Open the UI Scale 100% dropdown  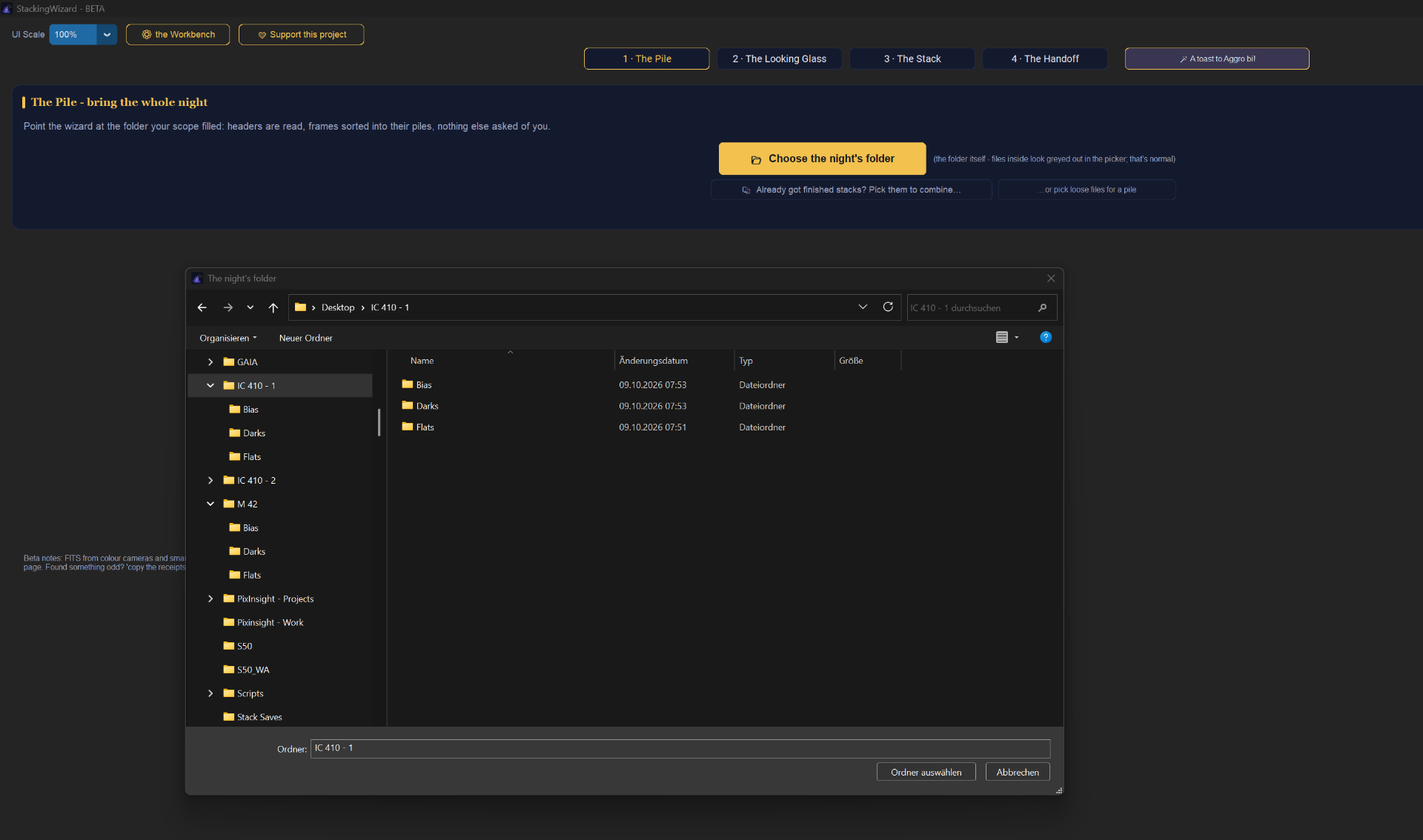tap(83, 35)
